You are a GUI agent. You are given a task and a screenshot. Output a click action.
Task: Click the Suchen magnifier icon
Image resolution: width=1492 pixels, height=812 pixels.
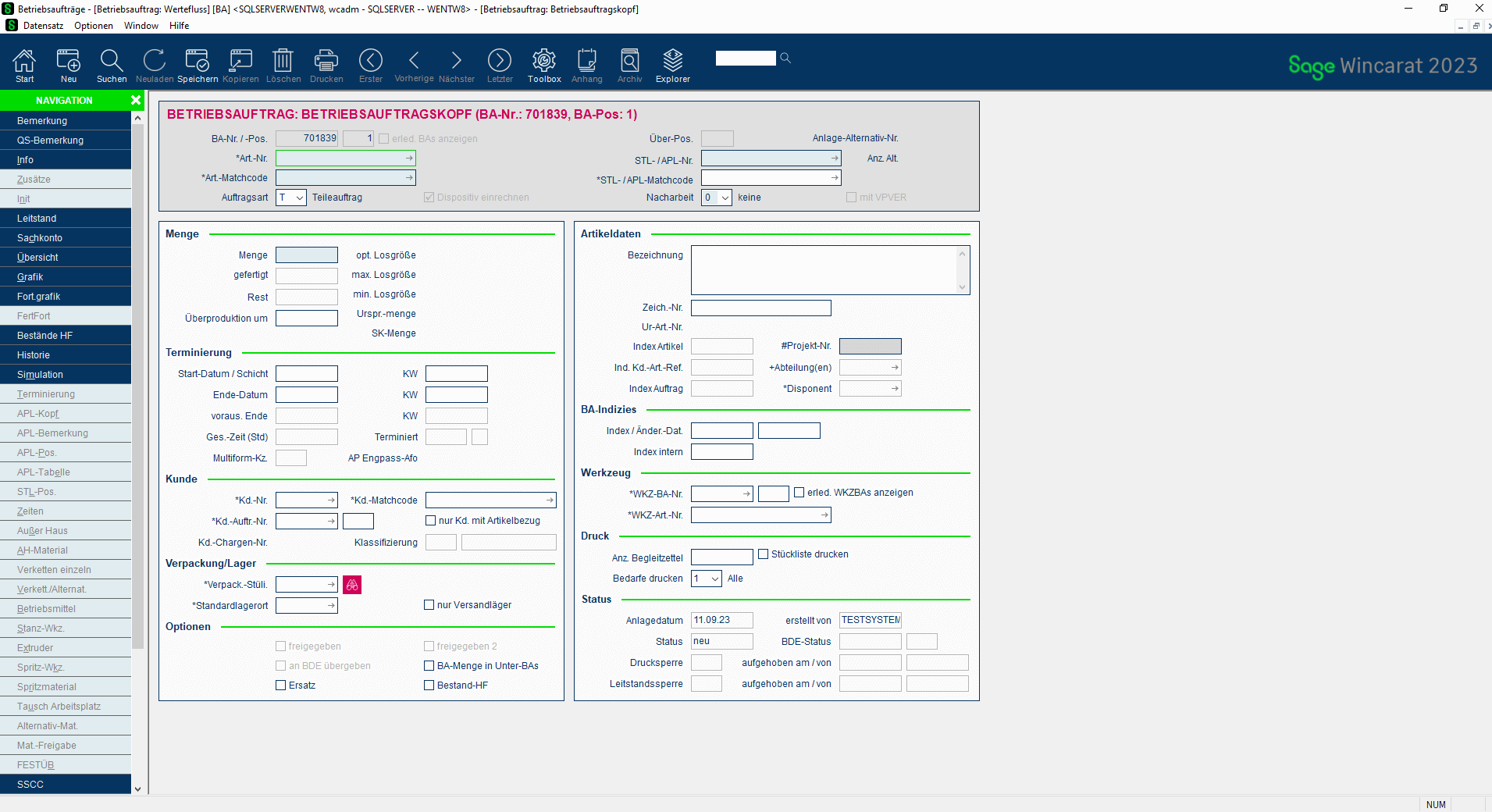pyautogui.click(x=112, y=60)
